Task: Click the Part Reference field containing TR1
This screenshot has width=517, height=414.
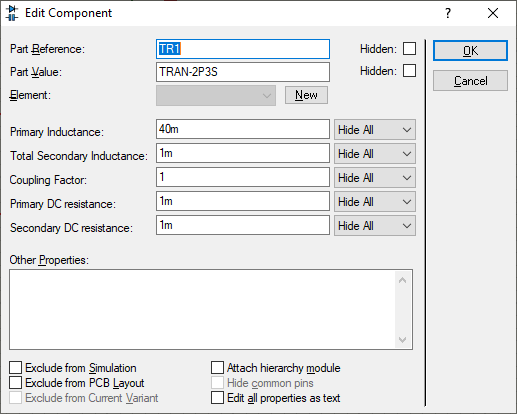Action: pos(243,49)
